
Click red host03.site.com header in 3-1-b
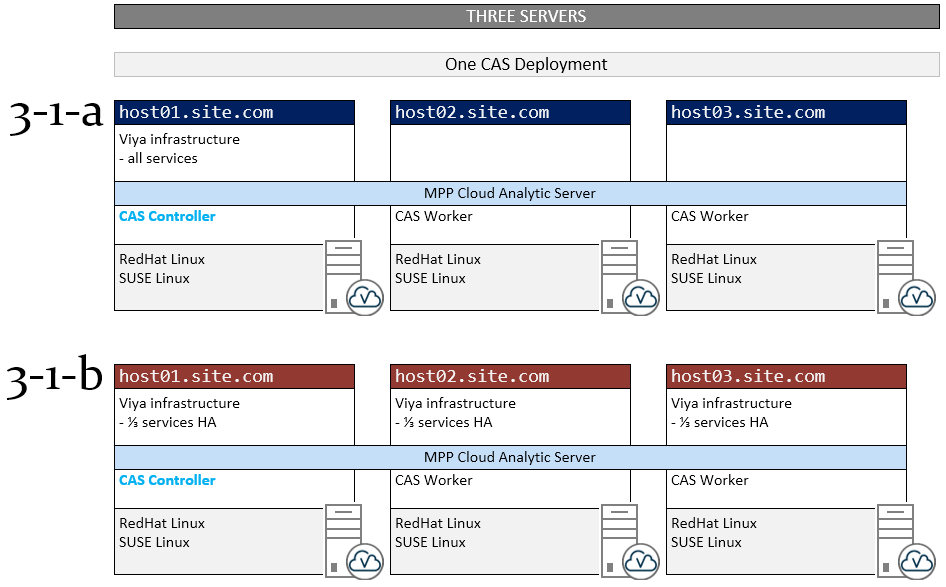(786, 376)
